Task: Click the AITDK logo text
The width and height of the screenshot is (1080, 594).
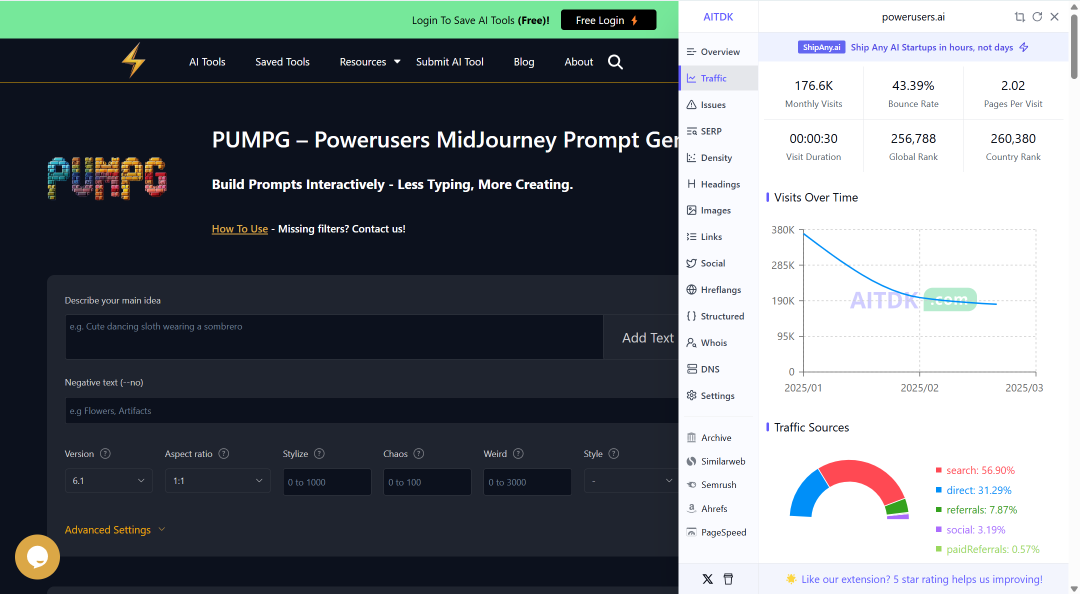Action: click(x=718, y=17)
